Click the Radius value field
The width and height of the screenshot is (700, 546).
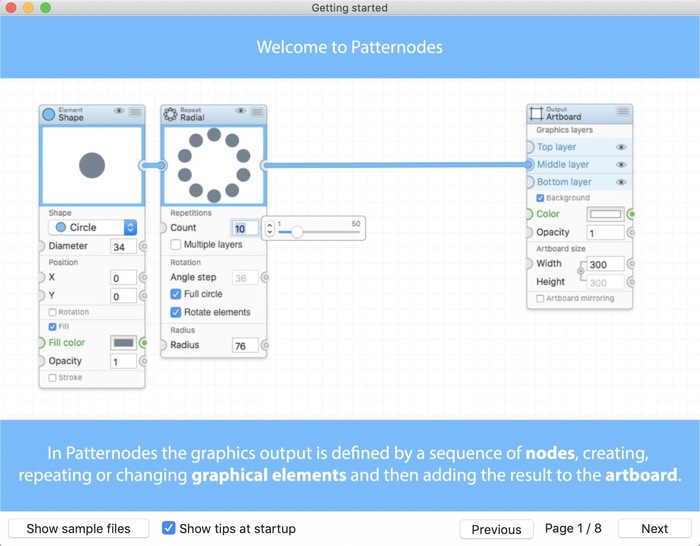(x=245, y=346)
